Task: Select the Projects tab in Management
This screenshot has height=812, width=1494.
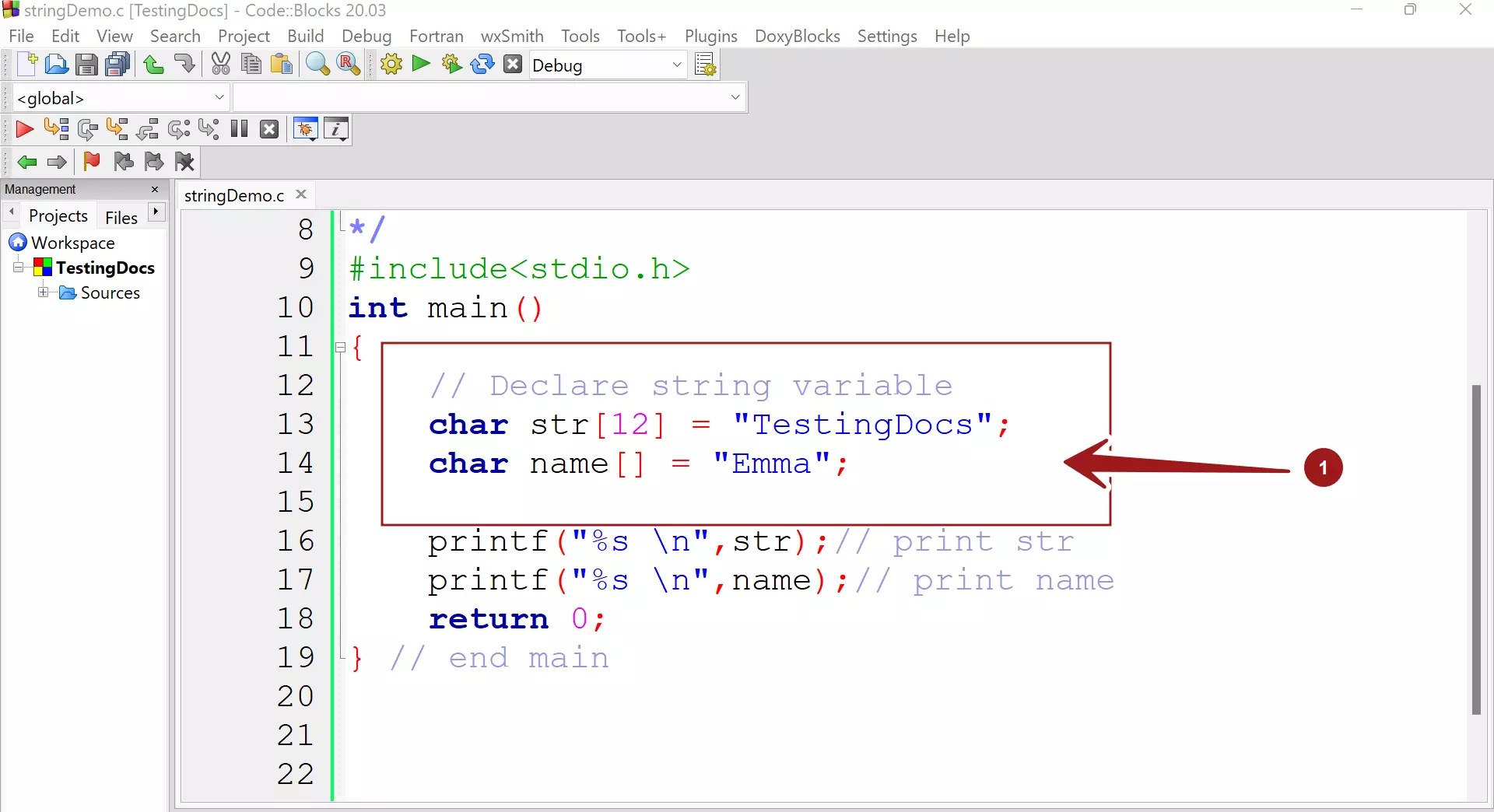Action: click(x=58, y=215)
